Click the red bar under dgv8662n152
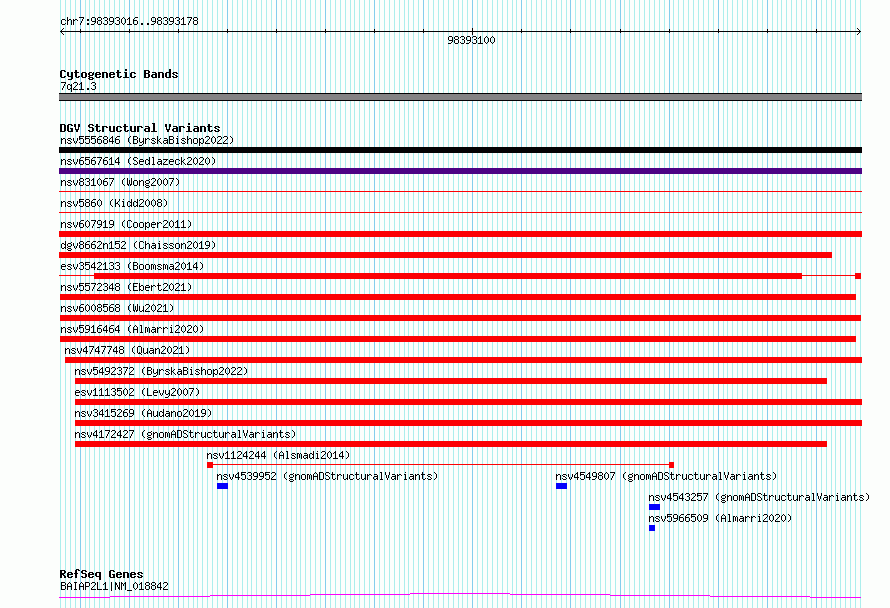The image size is (890, 608). [446, 255]
